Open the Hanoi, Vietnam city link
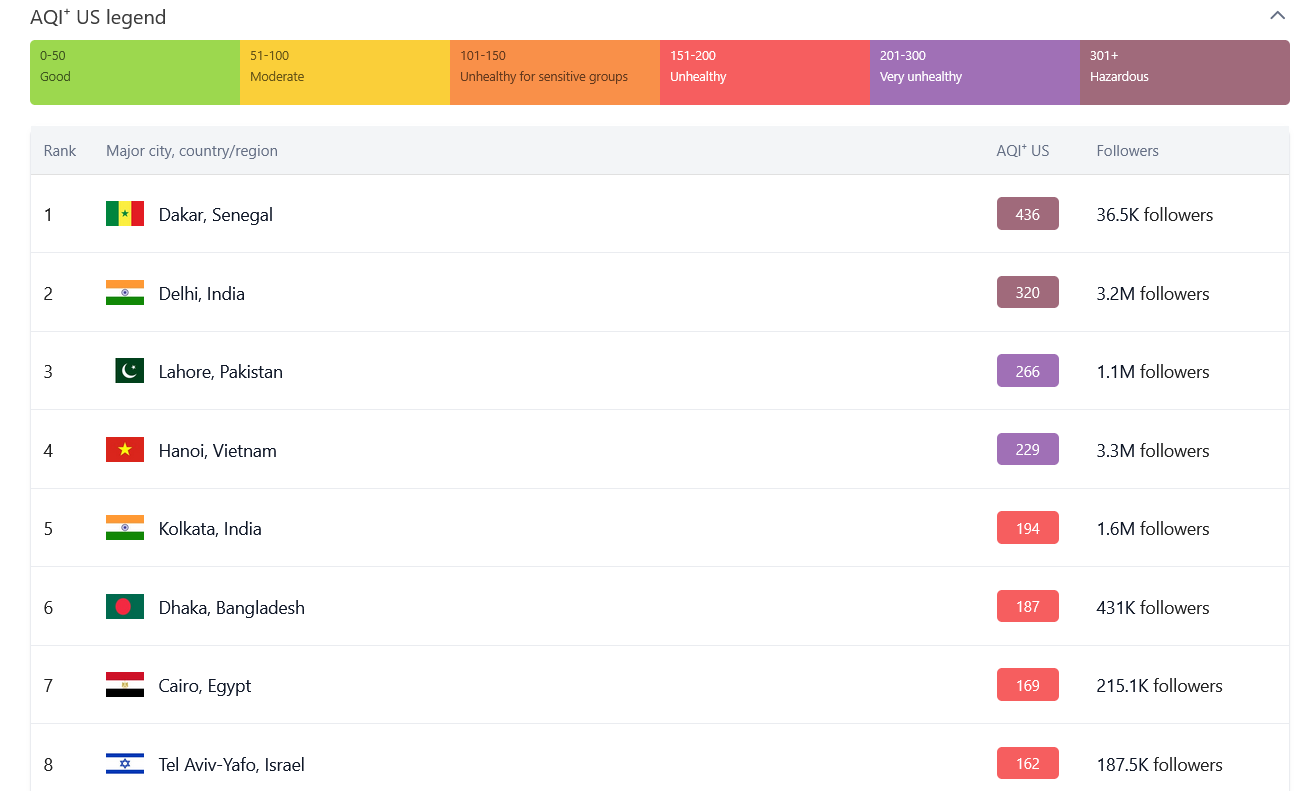 coord(218,451)
